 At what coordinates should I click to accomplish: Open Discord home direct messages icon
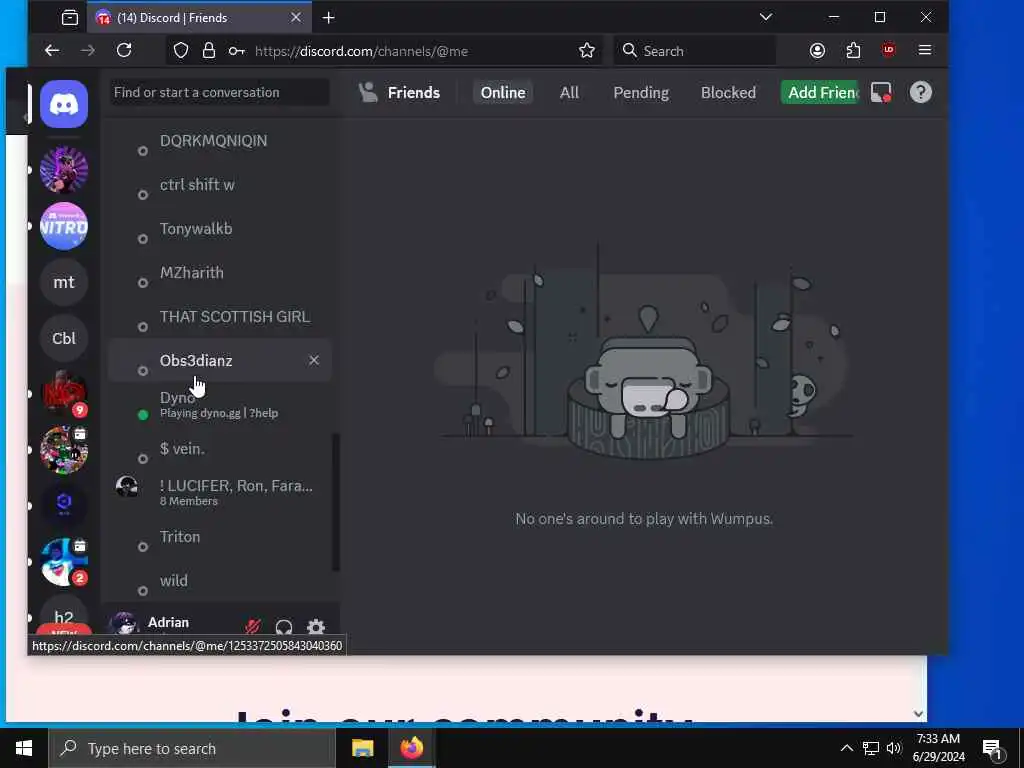(64, 104)
